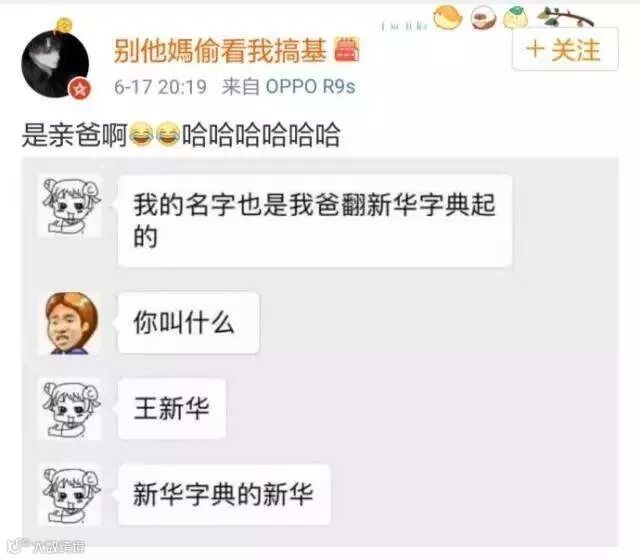Click the second laughing-crying emoji
This screenshot has width=640, height=560.
coord(168,134)
